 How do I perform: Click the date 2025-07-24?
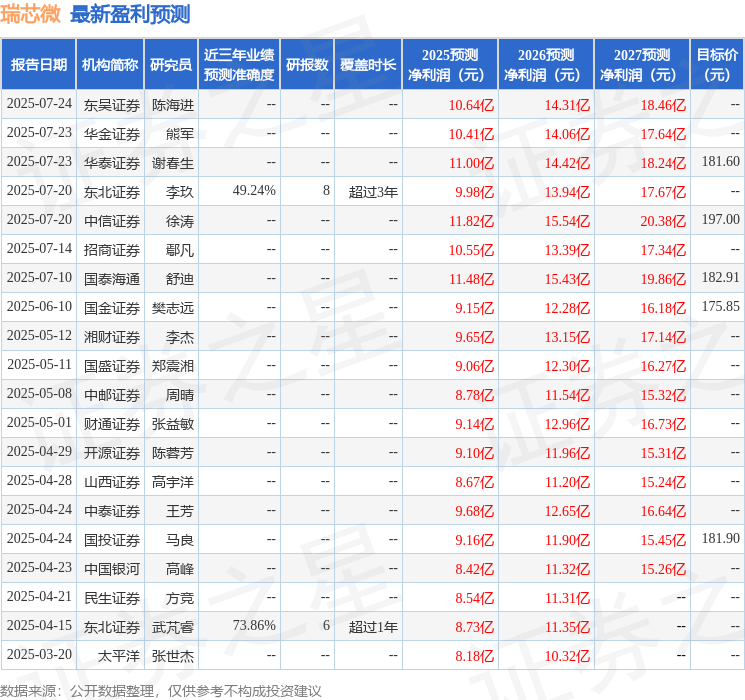pyautogui.click(x=39, y=104)
